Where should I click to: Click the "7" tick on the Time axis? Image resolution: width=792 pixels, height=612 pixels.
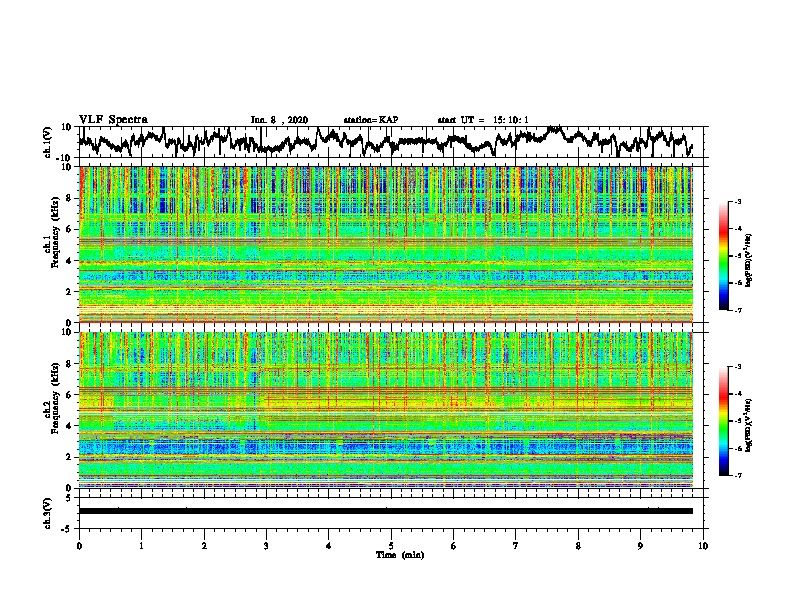[516, 546]
